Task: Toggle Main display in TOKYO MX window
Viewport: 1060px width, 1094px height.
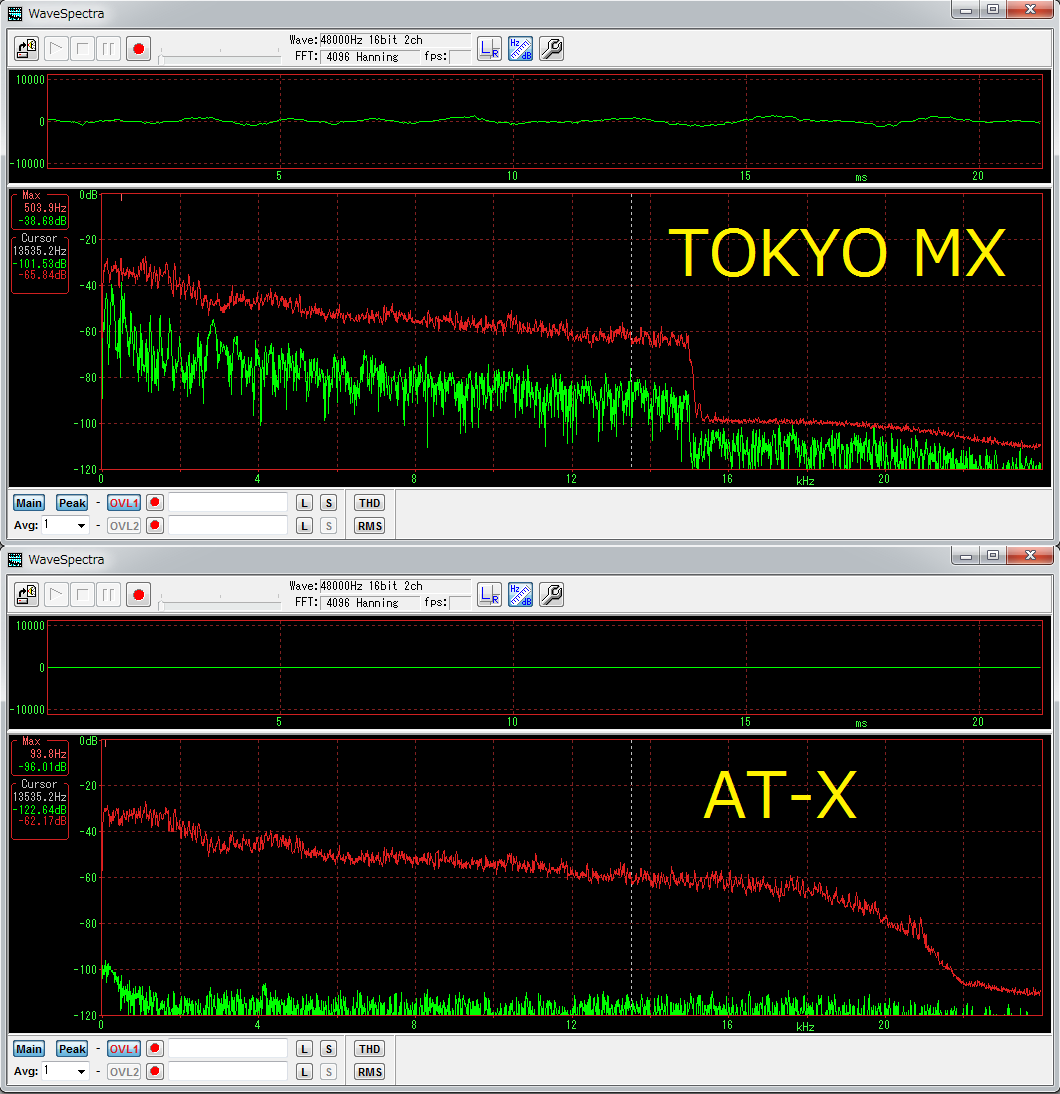Action: [x=29, y=503]
